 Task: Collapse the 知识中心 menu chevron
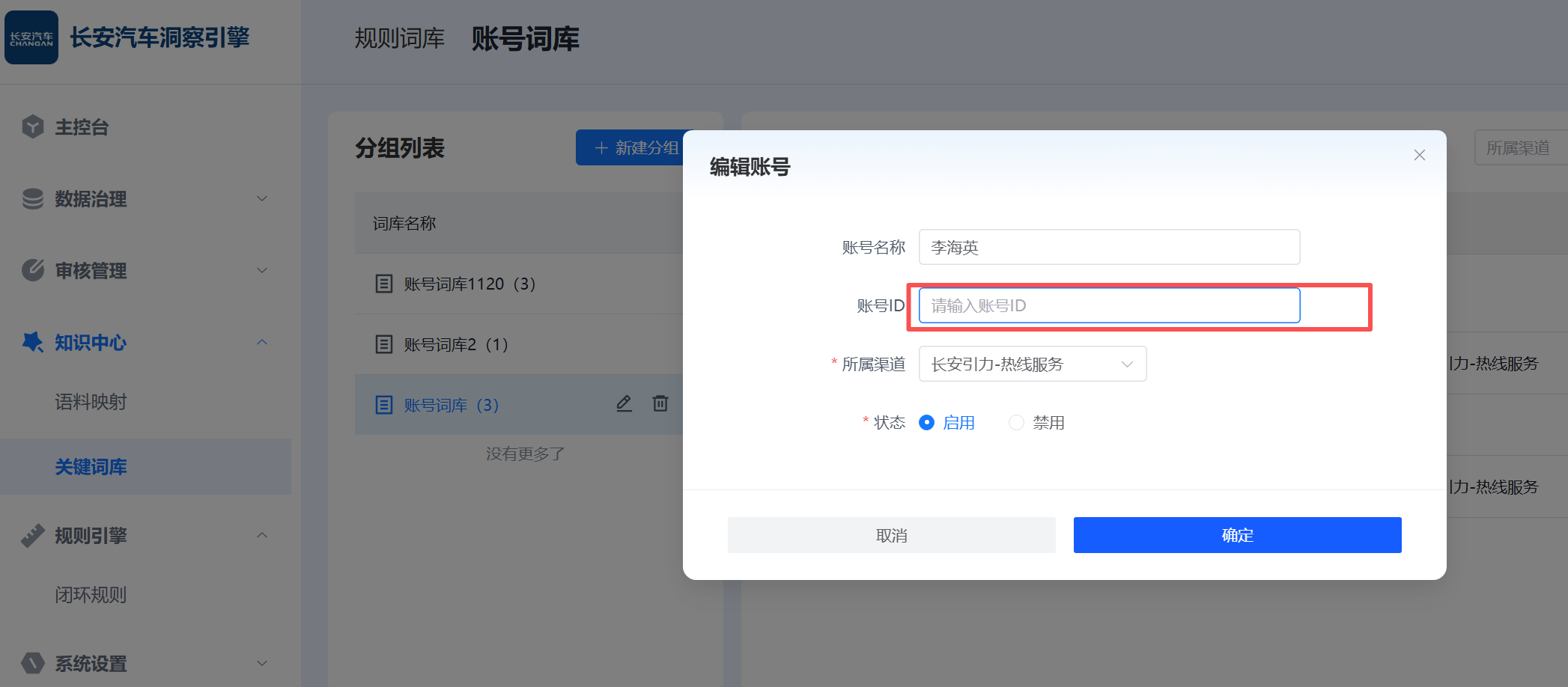coord(262,342)
